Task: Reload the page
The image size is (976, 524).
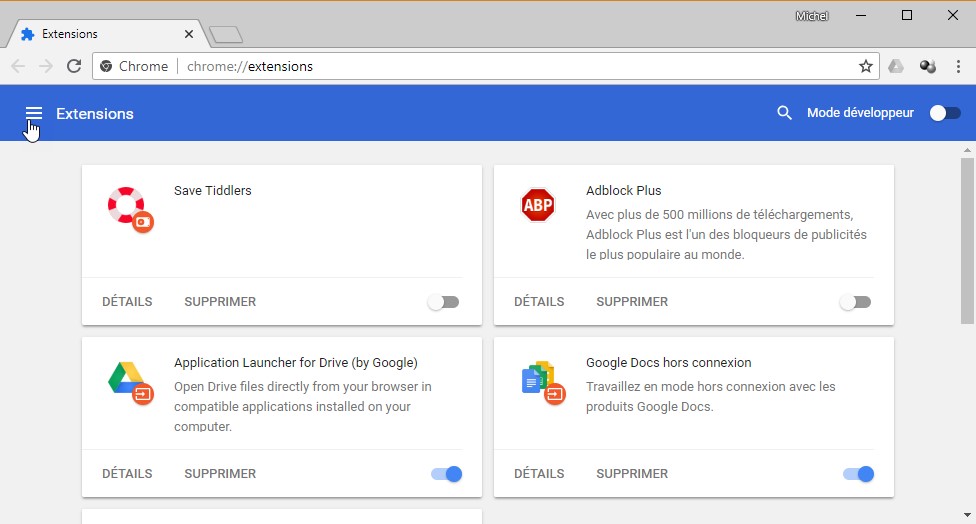Action: coord(73,66)
